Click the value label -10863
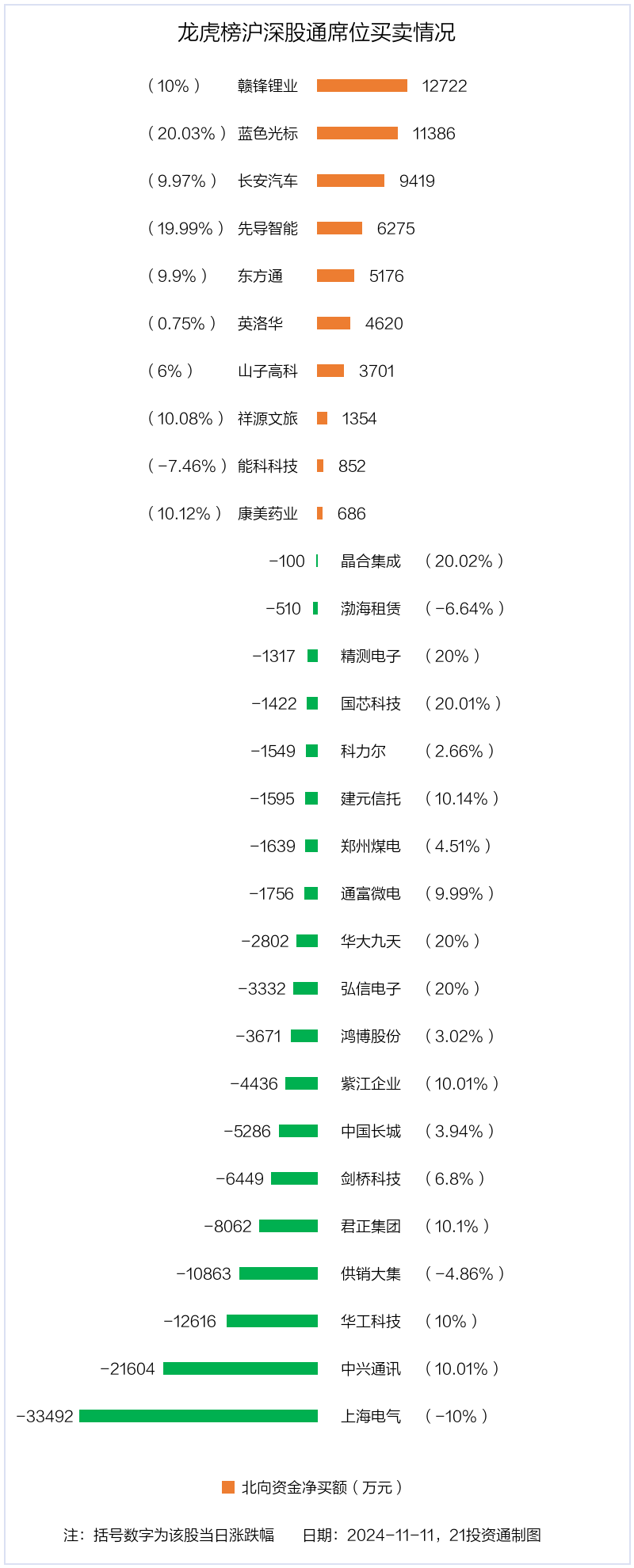The image size is (634, 1568). (x=204, y=1273)
